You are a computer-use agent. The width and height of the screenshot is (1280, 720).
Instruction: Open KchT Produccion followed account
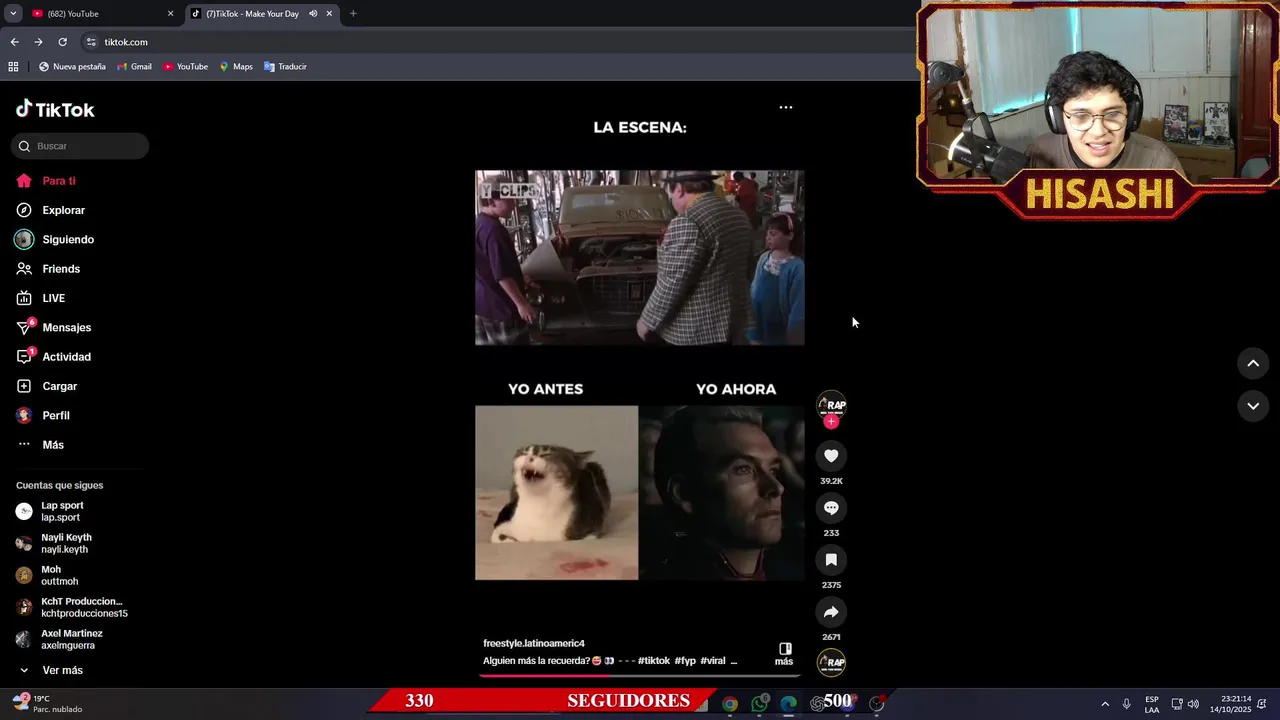[84, 607]
